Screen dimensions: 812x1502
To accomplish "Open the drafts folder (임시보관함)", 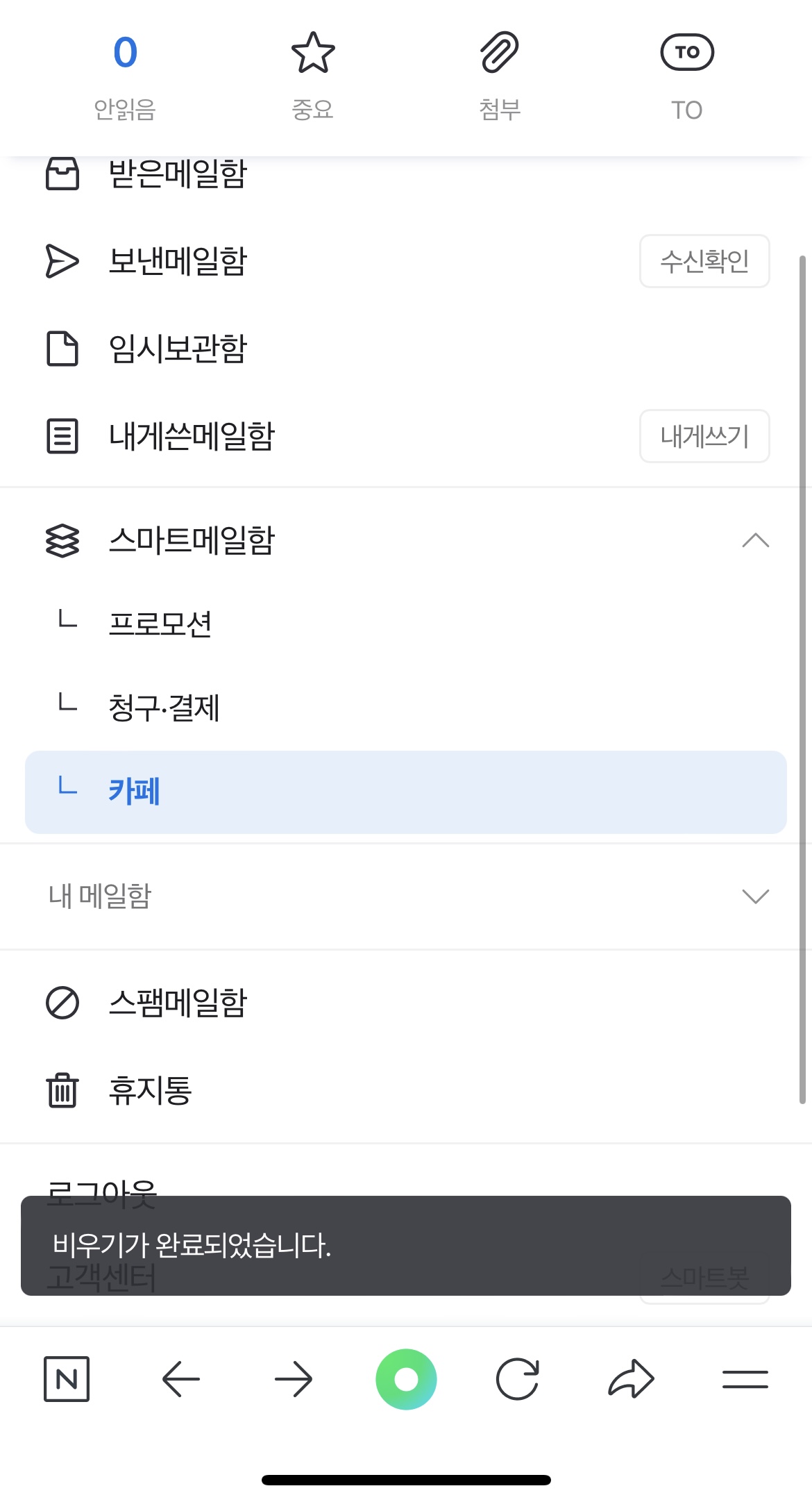I will (178, 349).
